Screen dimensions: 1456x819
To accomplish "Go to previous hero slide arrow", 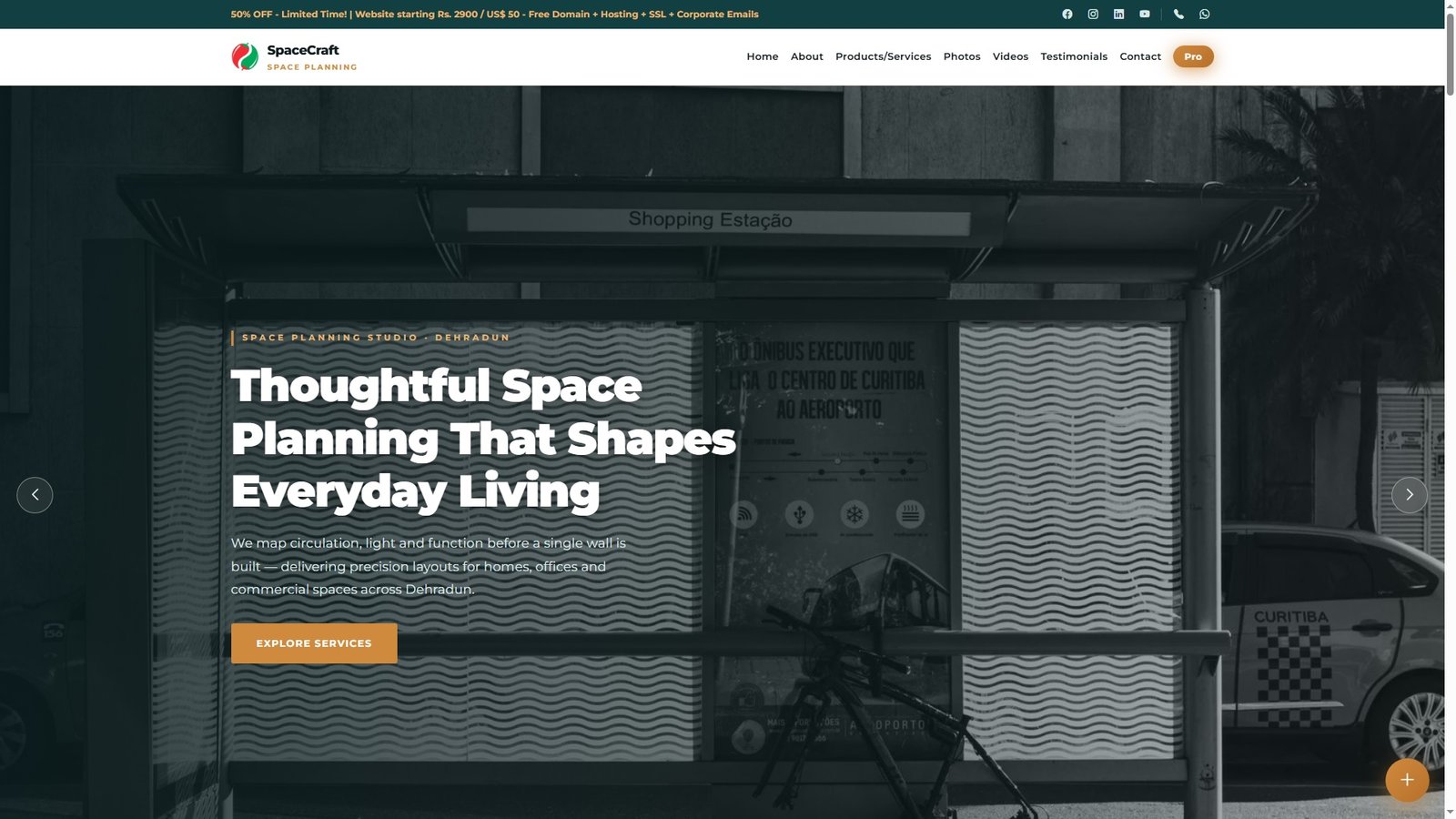I will click(35, 495).
